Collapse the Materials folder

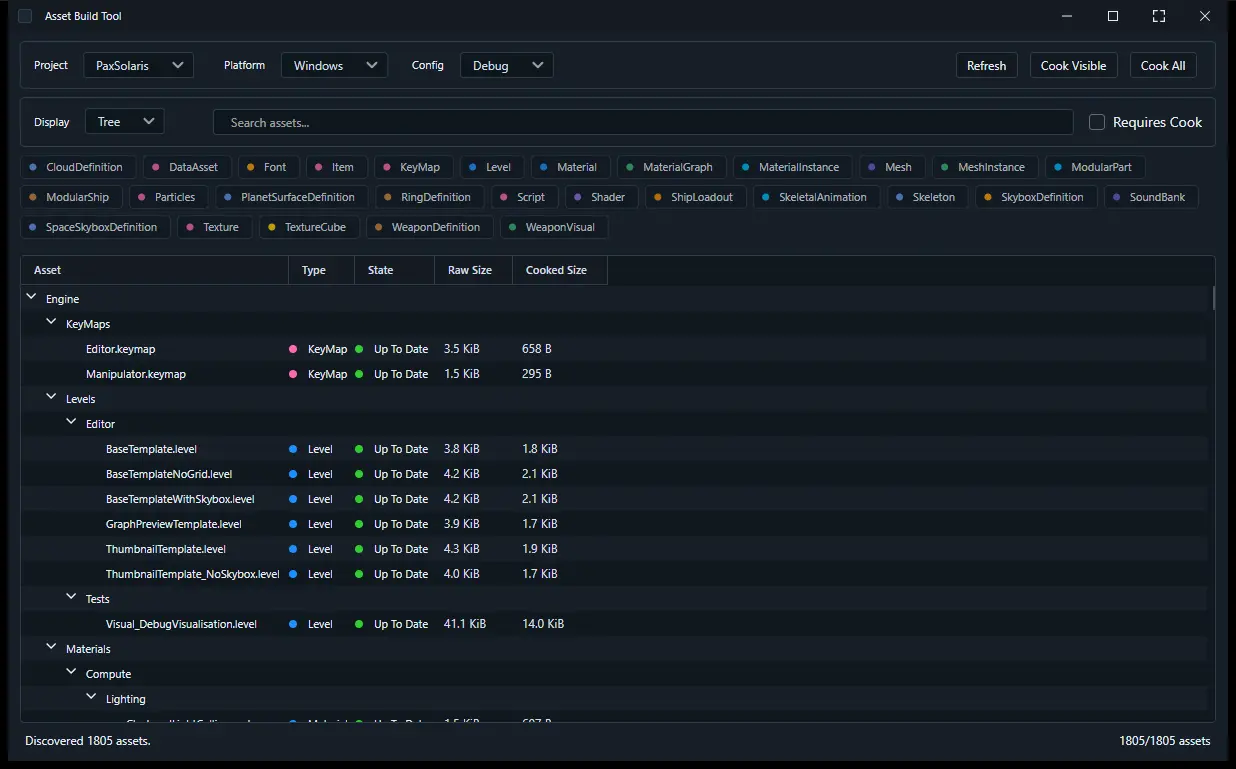(x=52, y=648)
